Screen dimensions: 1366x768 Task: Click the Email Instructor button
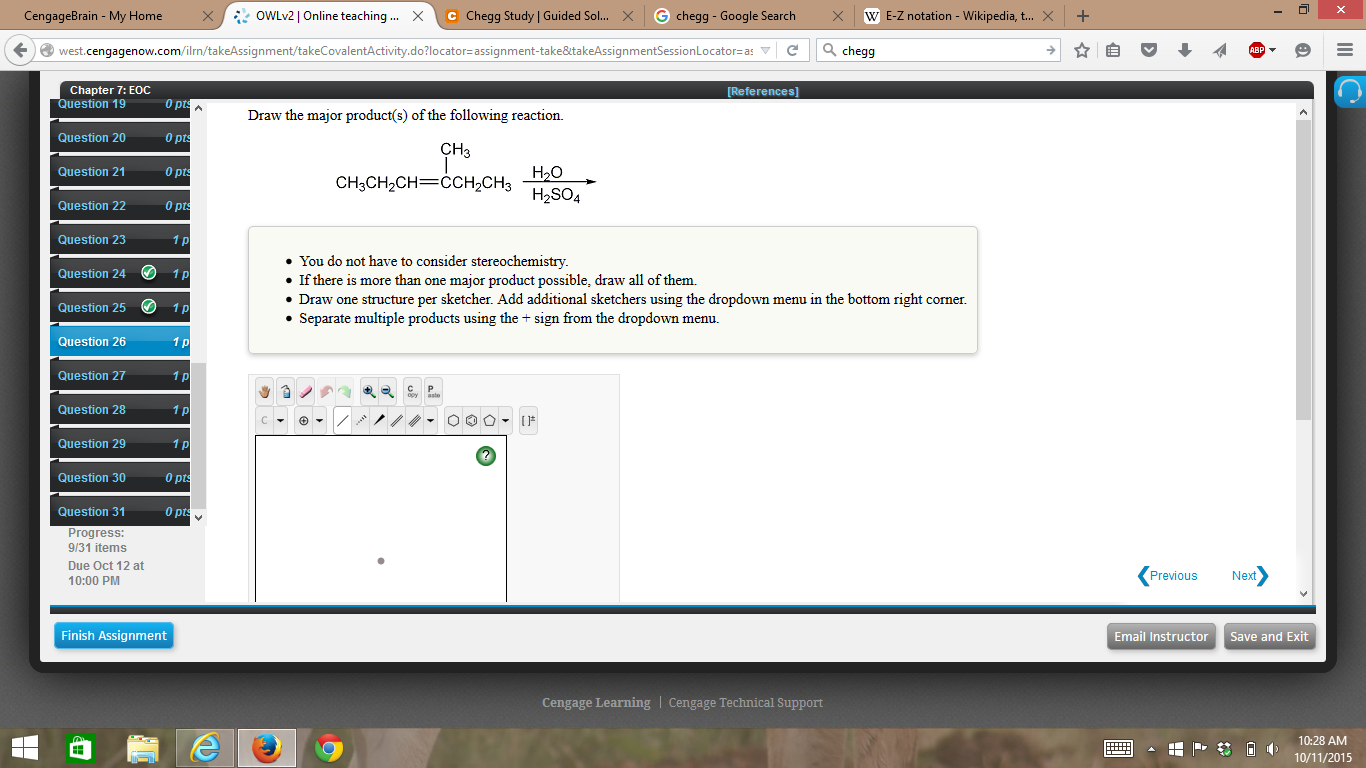click(x=1161, y=637)
